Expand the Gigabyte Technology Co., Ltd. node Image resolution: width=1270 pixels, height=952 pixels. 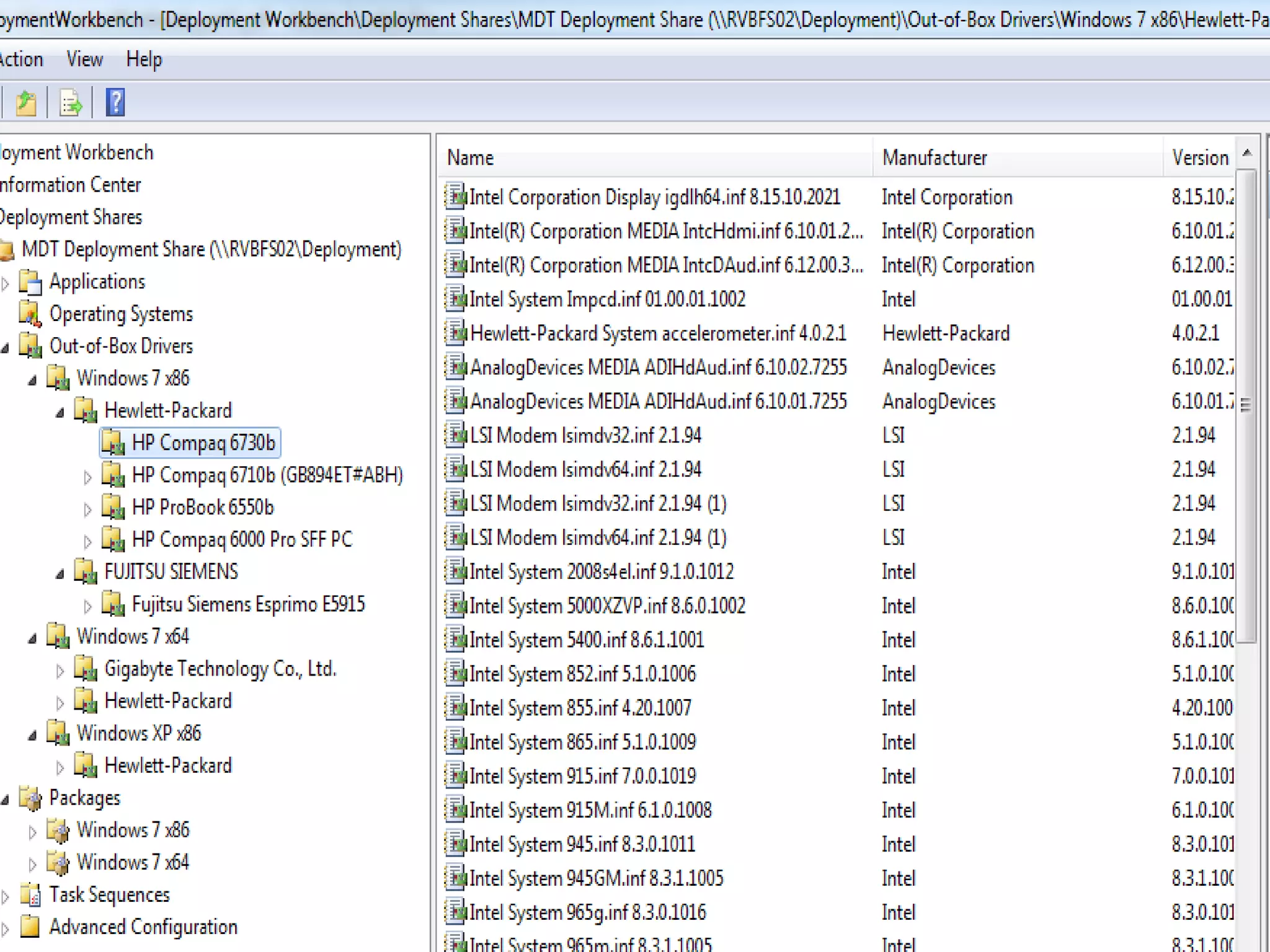click(x=60, y=671)
